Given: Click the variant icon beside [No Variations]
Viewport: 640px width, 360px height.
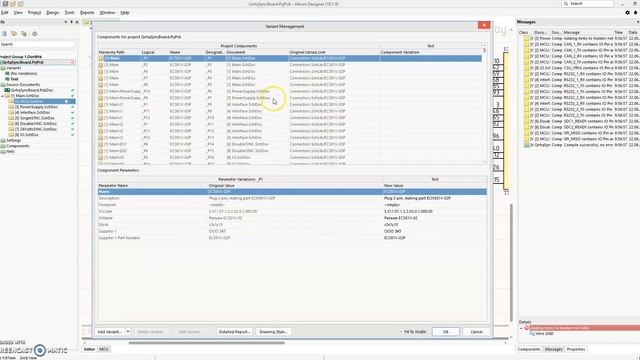Looking at the screenshot, I should (x=7, y=73).
